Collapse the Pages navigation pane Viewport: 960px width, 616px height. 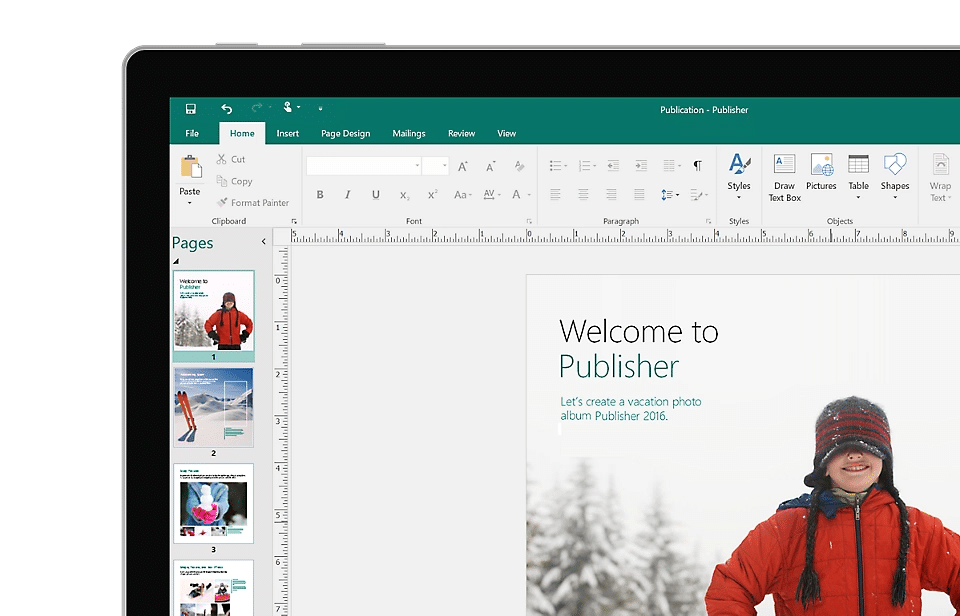264,242
